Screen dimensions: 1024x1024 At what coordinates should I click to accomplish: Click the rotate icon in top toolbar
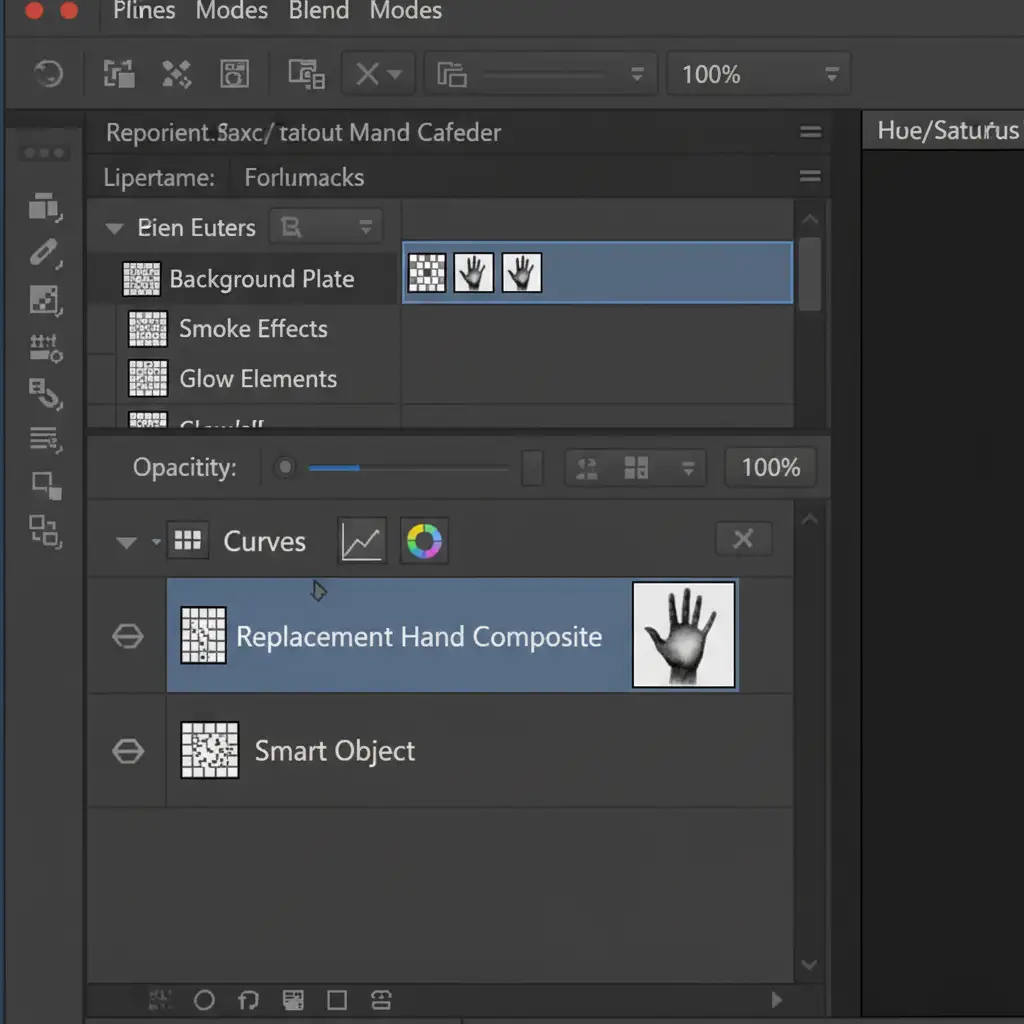pyautogui.click(x=48, y=74)
